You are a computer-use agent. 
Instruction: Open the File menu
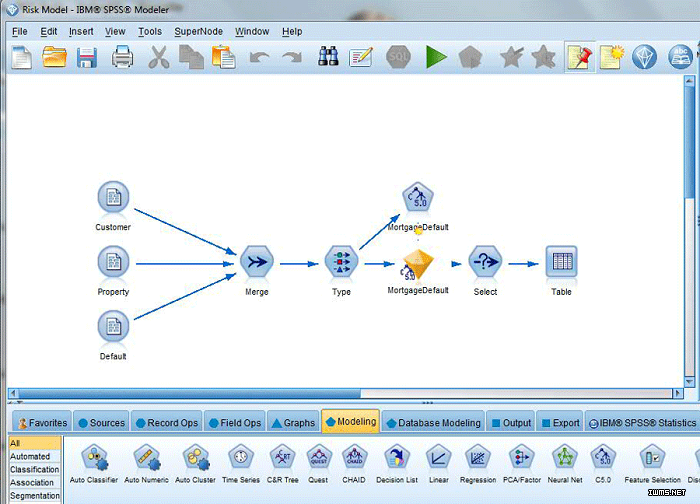click(x=20, y=32)
